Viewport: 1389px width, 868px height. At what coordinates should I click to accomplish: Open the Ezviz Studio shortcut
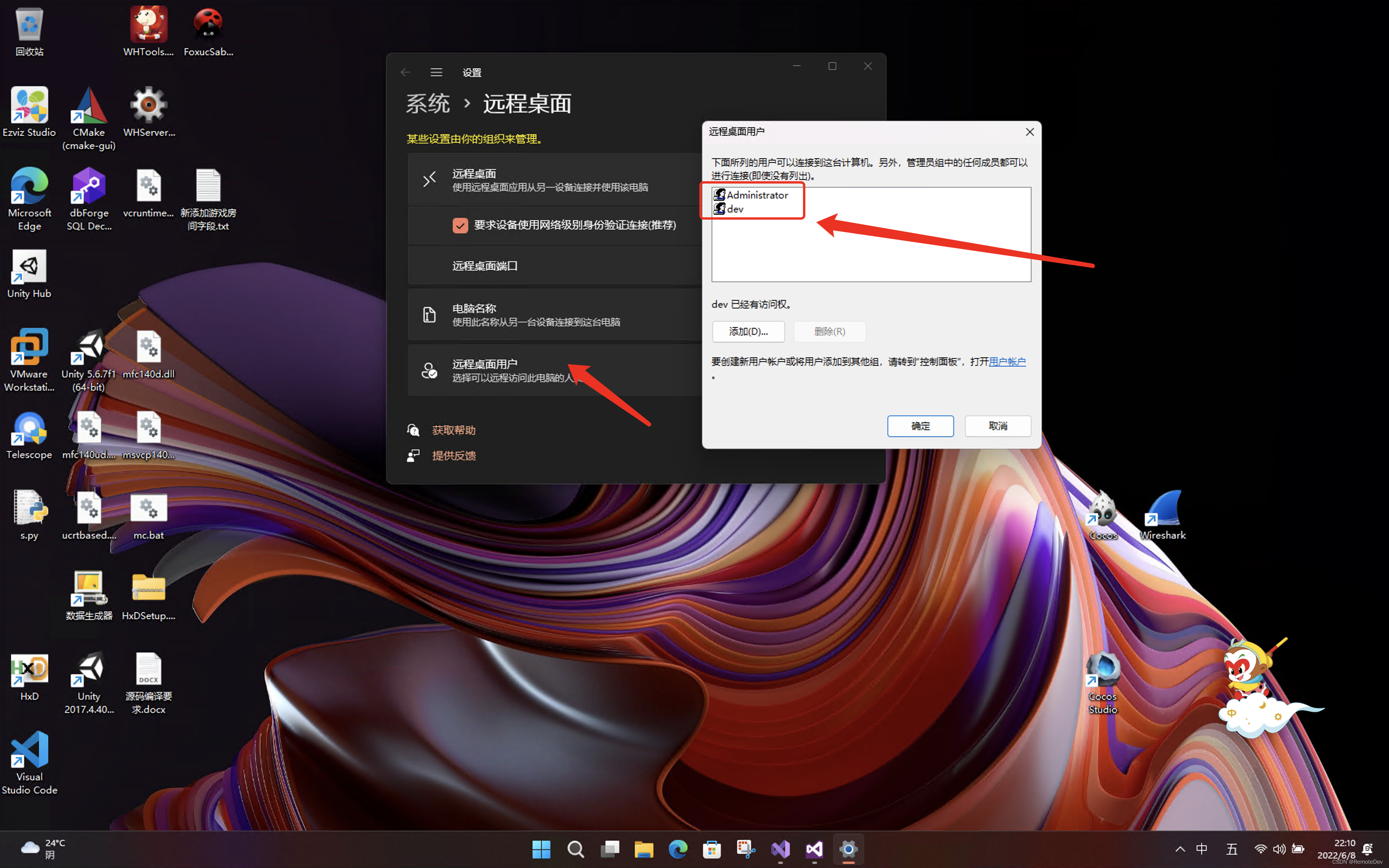coord(29,112)
